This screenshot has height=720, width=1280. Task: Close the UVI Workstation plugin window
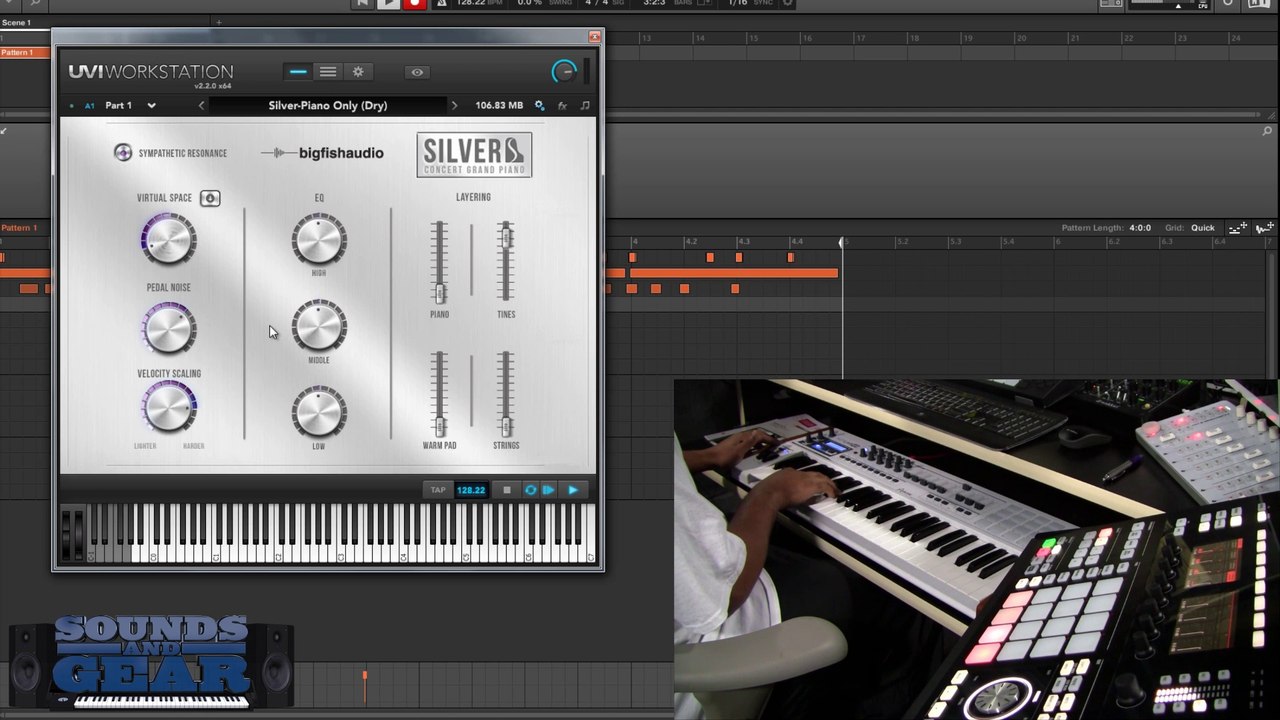click(594, 37)
